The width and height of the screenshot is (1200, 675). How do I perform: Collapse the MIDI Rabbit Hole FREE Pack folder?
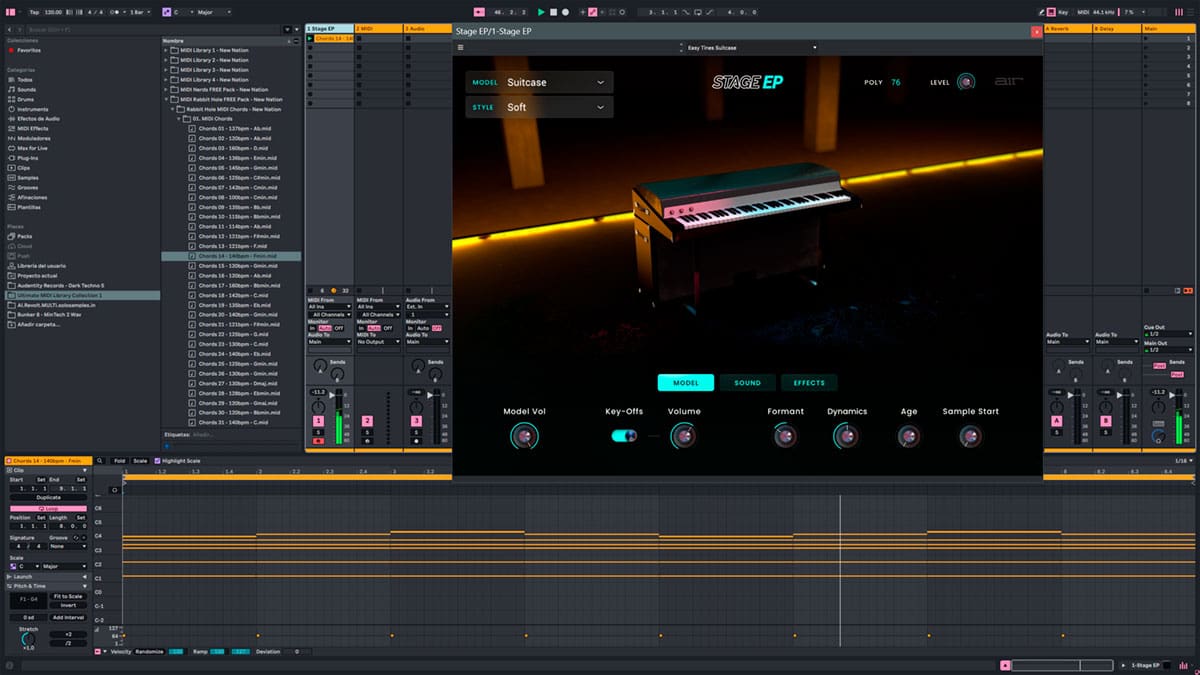pyautogui.click(x=166, y=99)
